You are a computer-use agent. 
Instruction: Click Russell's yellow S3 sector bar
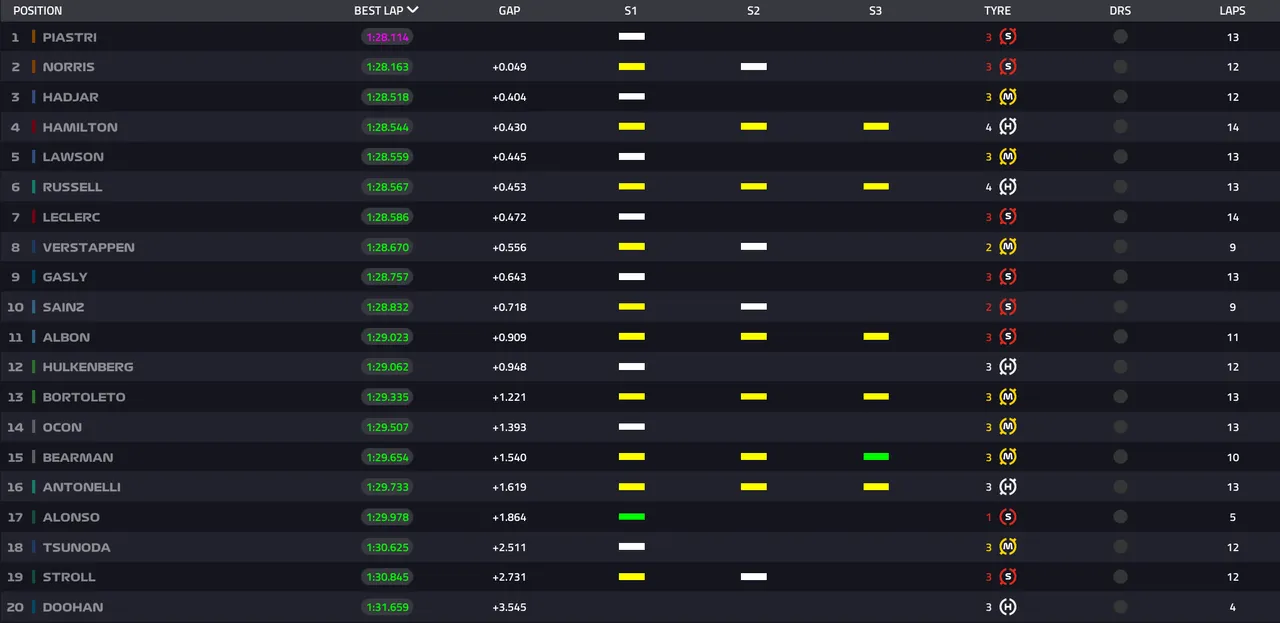coord(876,187)
